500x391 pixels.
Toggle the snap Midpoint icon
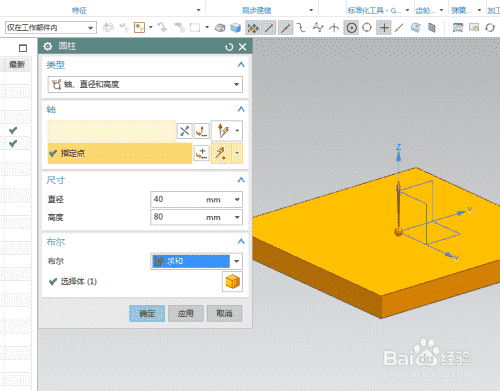pyautogui.click(x=285, y=28)
